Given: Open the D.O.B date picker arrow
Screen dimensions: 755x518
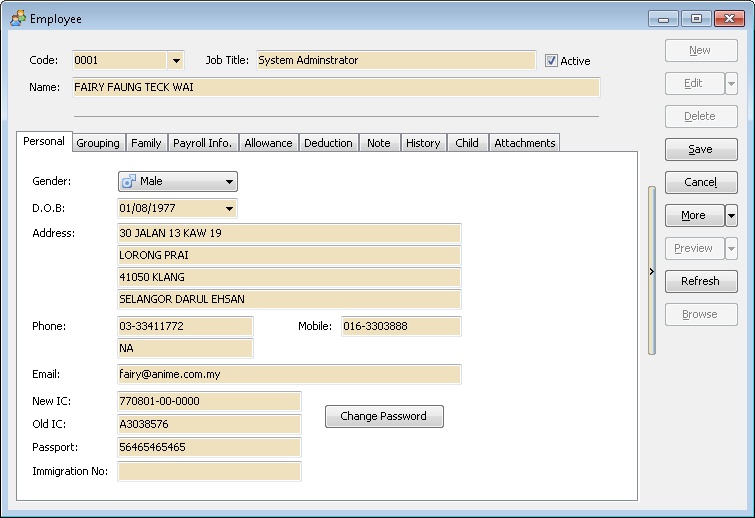Looking at the screenshot, I should (229, 208).
